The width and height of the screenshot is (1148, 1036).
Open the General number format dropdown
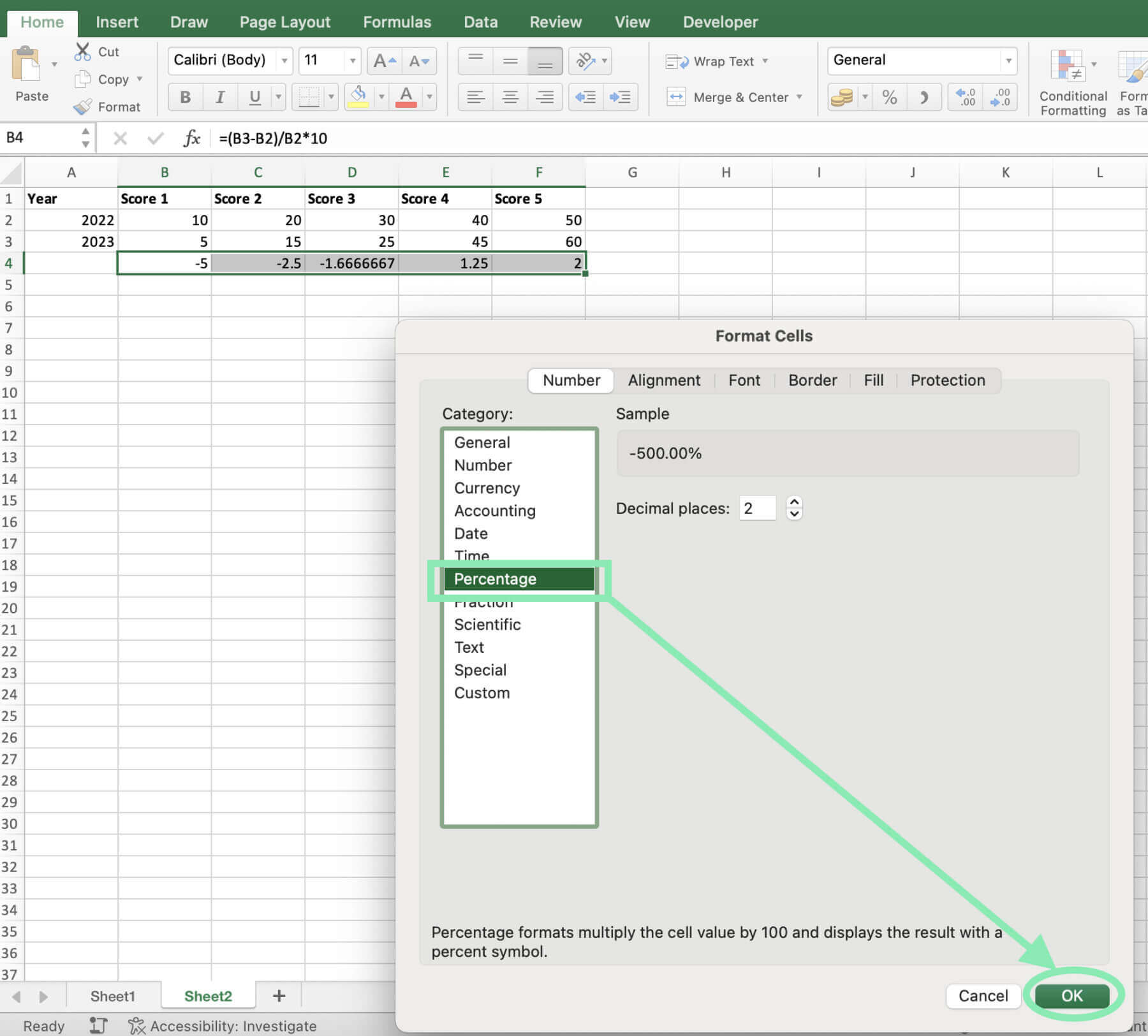click(1008, 61)
